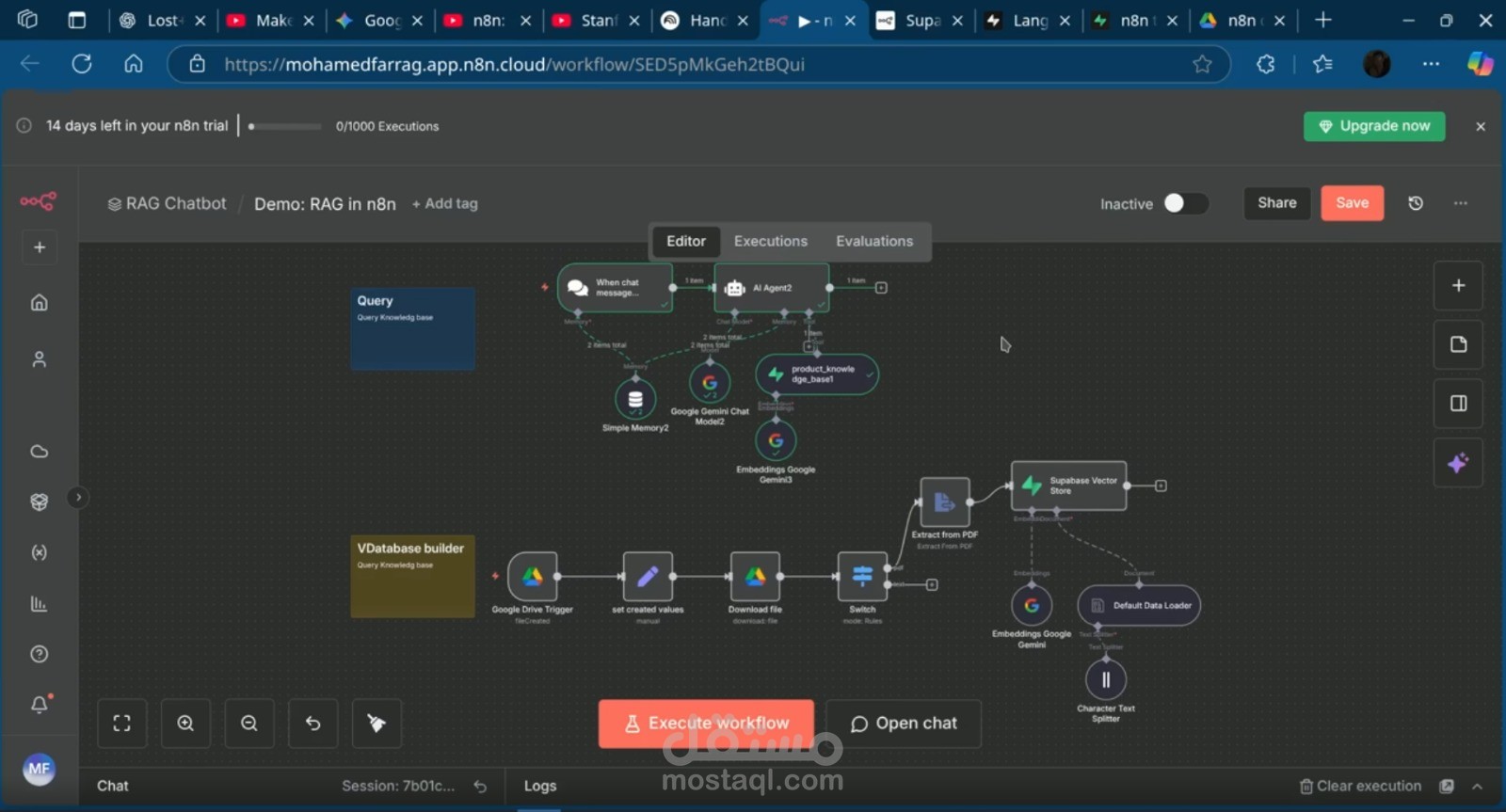Click the Share button
The image size is (1506, 812).
[1277, 203]
